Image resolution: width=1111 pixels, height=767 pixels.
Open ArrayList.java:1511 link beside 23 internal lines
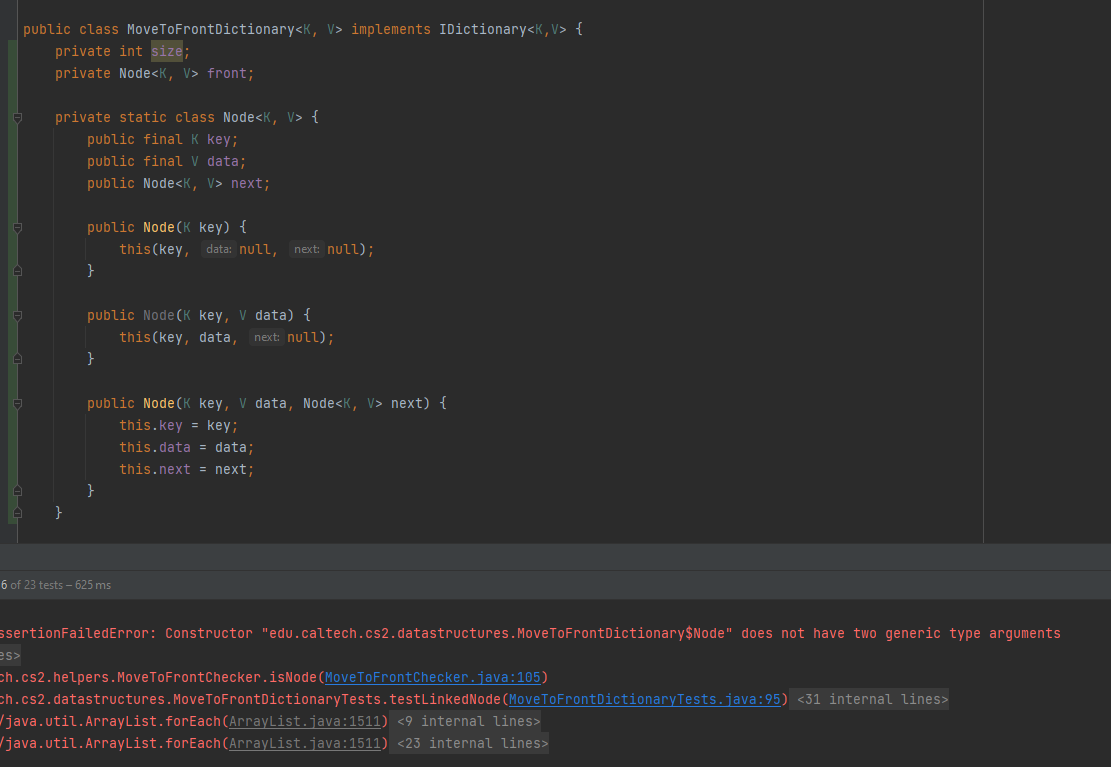point(306,744)
